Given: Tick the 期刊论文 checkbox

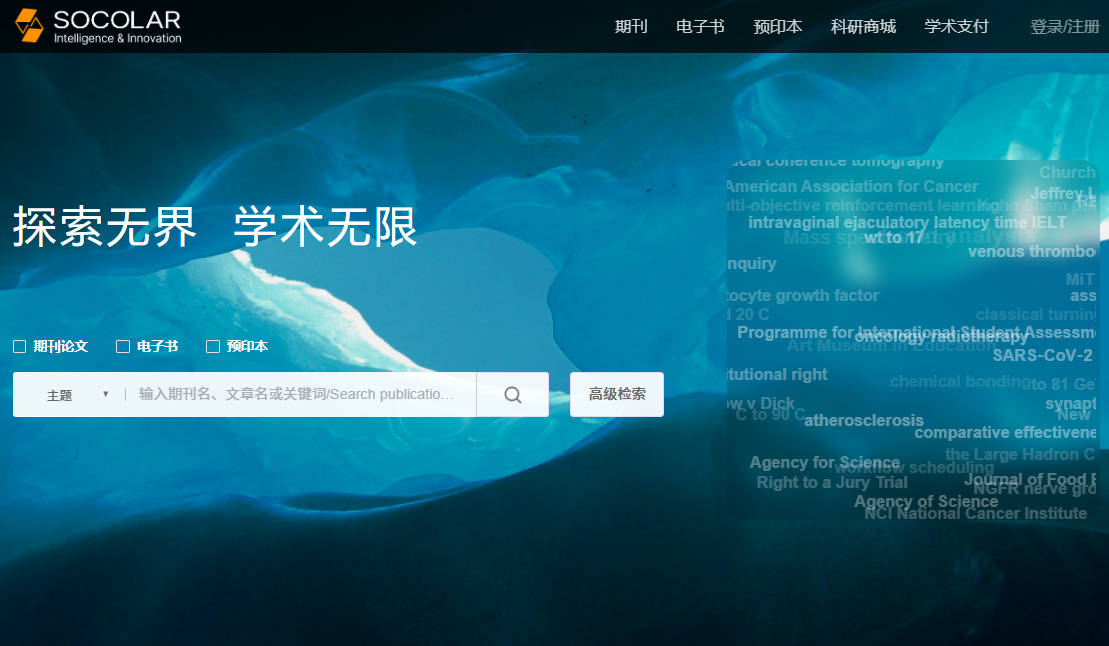Looking at the screenshot, I should [x=20, y=347].
